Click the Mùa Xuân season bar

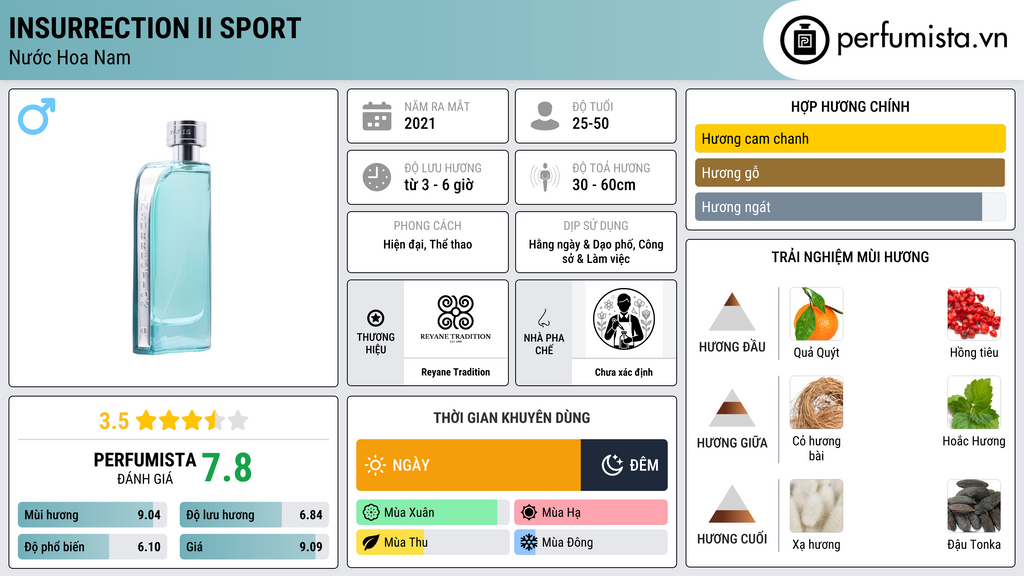coord(433,513)
